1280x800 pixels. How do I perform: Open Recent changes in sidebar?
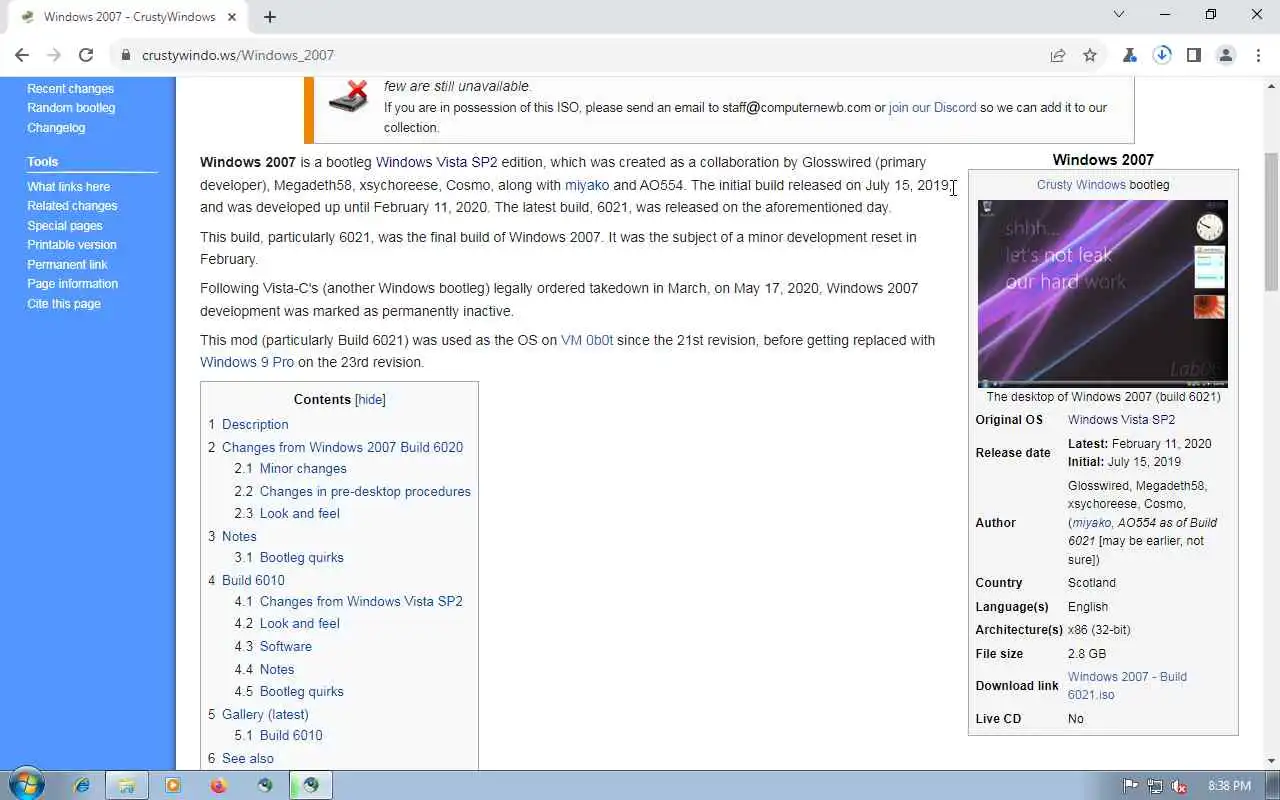[x=70, y=89]
